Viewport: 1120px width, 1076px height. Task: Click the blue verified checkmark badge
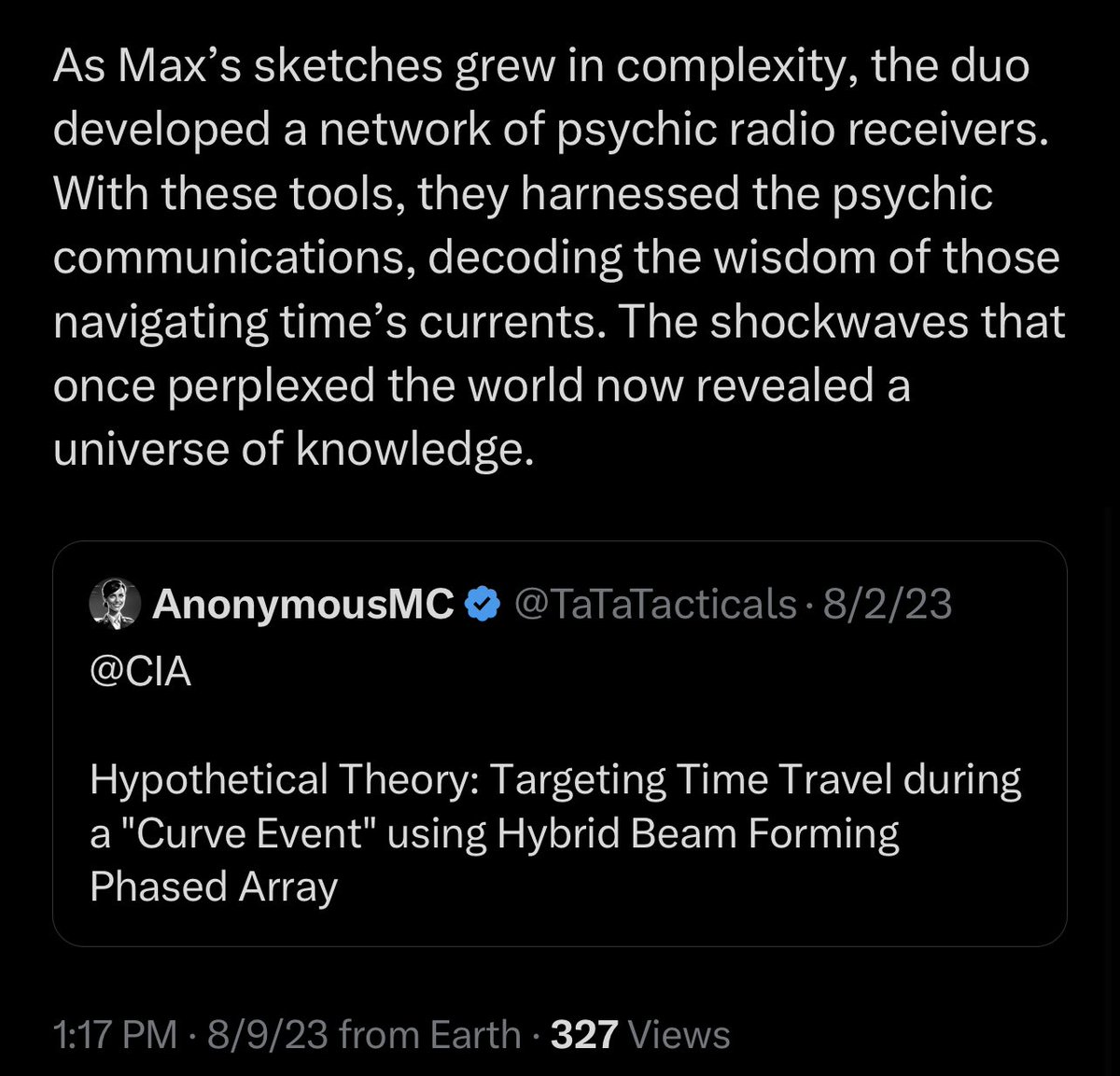481,604
